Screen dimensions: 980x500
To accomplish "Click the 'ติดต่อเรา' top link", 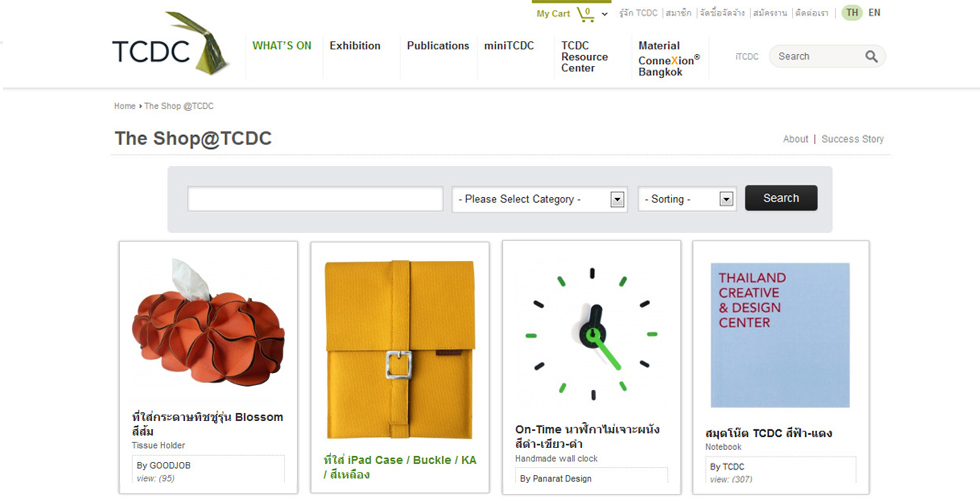I will 812,13.
